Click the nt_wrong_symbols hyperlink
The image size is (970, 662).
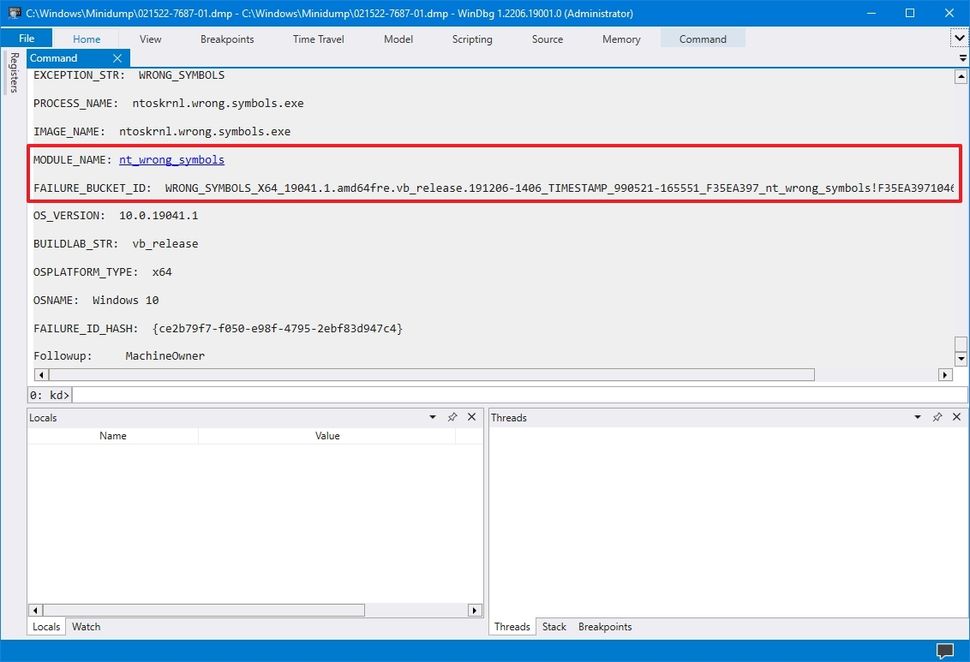click(x=171, y=159)
